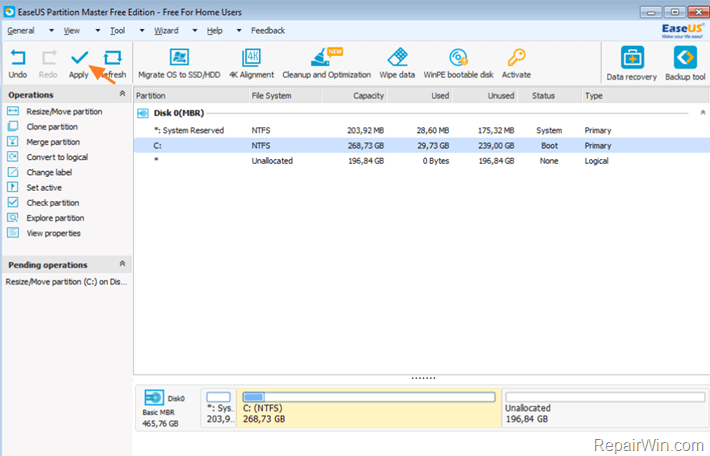Collapse the Pending operations panel

[x=122, y=264]
